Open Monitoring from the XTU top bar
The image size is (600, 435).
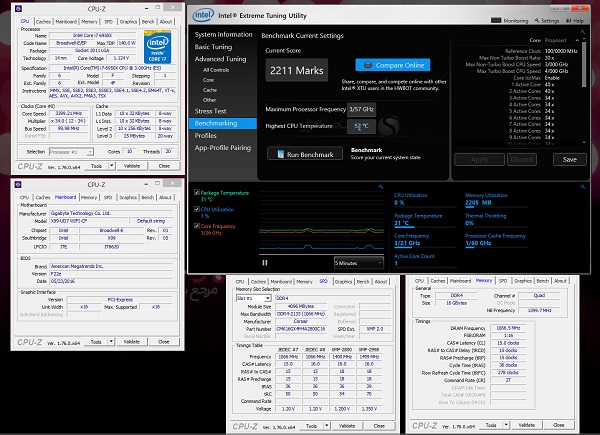pyautogui.click(x=515, y=20)
